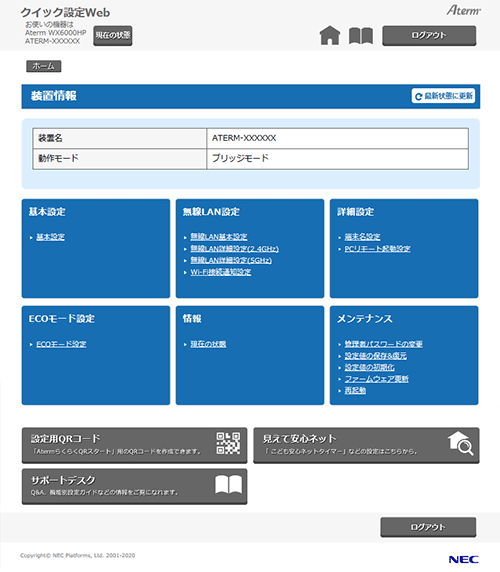Click the Aterm logo at top right
The width and height of the screenshot is (500, 572).
pos(464,10)
